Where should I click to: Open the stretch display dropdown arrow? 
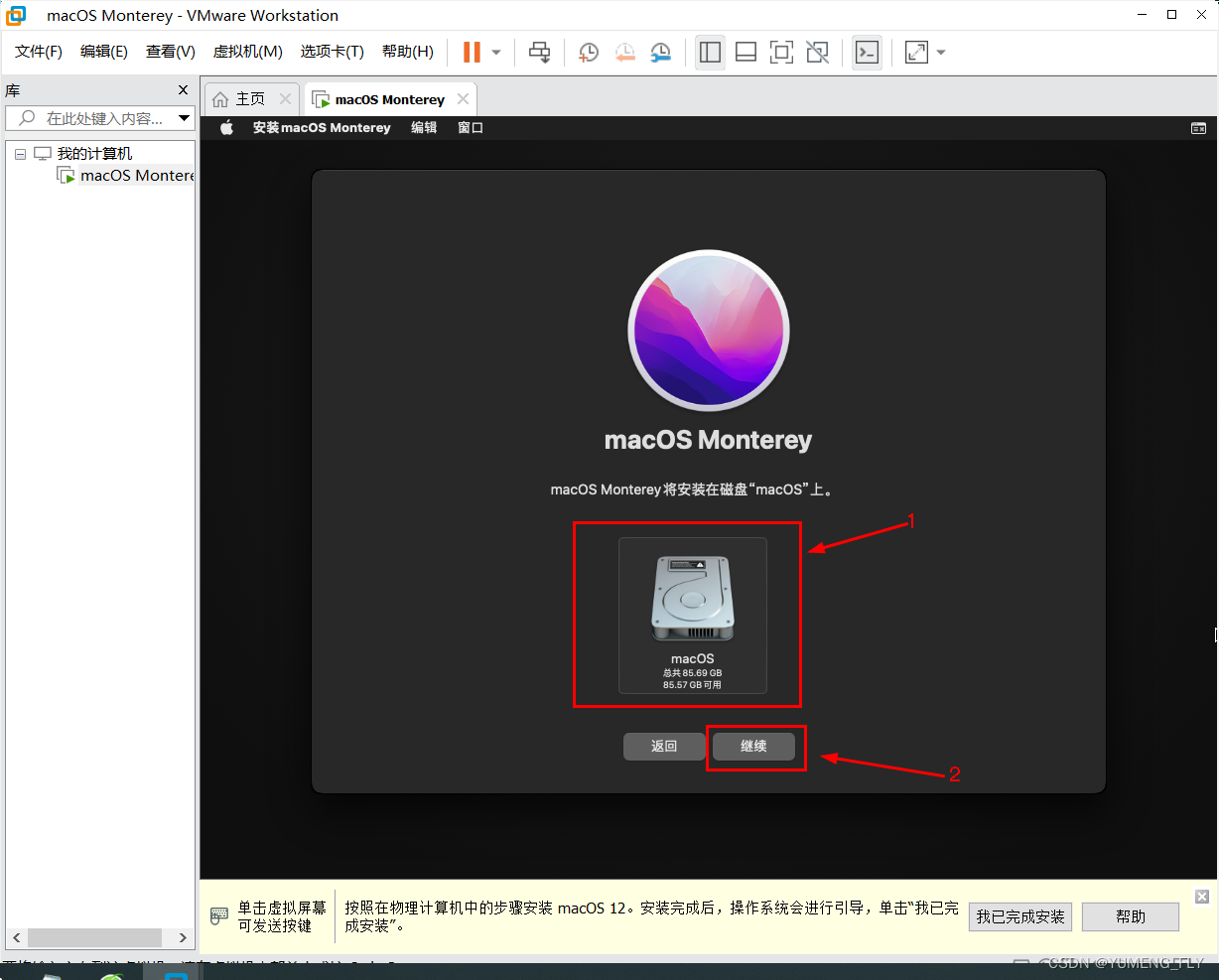coord(941,53)
